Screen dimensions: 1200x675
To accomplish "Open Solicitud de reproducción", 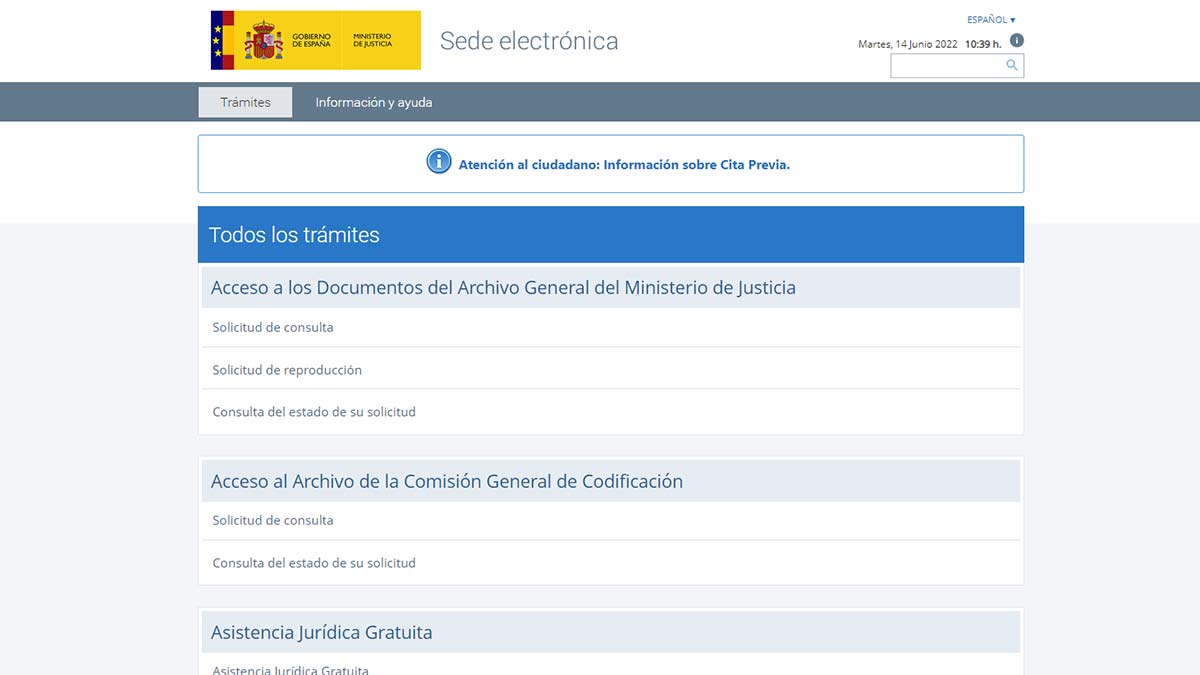I will 286,369.
